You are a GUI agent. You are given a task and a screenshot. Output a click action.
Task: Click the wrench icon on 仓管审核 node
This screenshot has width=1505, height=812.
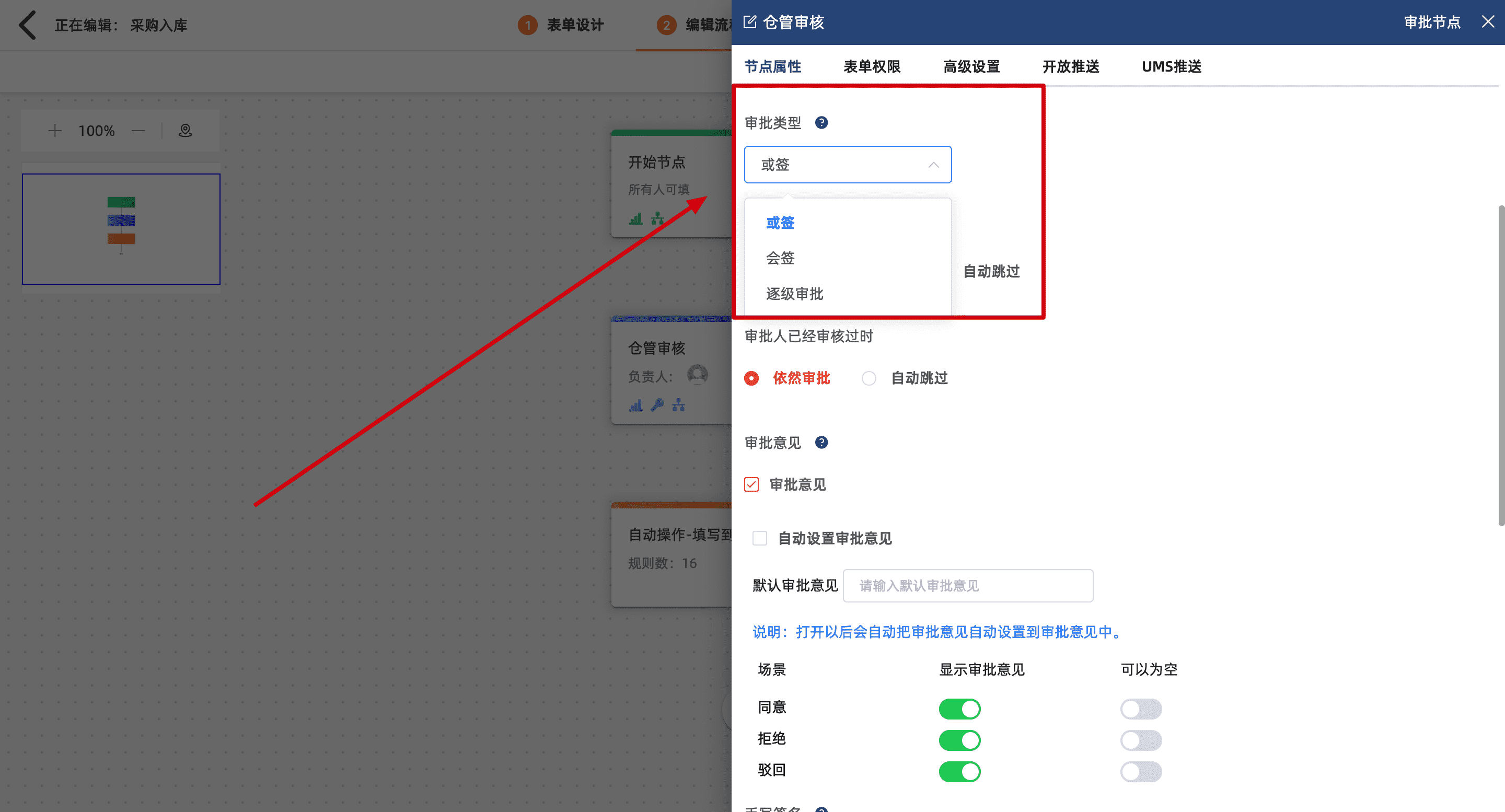[x=657, y=404]
